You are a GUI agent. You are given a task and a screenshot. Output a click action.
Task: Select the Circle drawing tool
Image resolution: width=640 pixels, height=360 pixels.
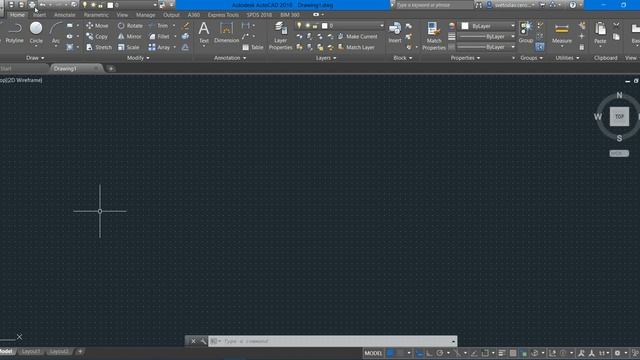tap(36, 33)
